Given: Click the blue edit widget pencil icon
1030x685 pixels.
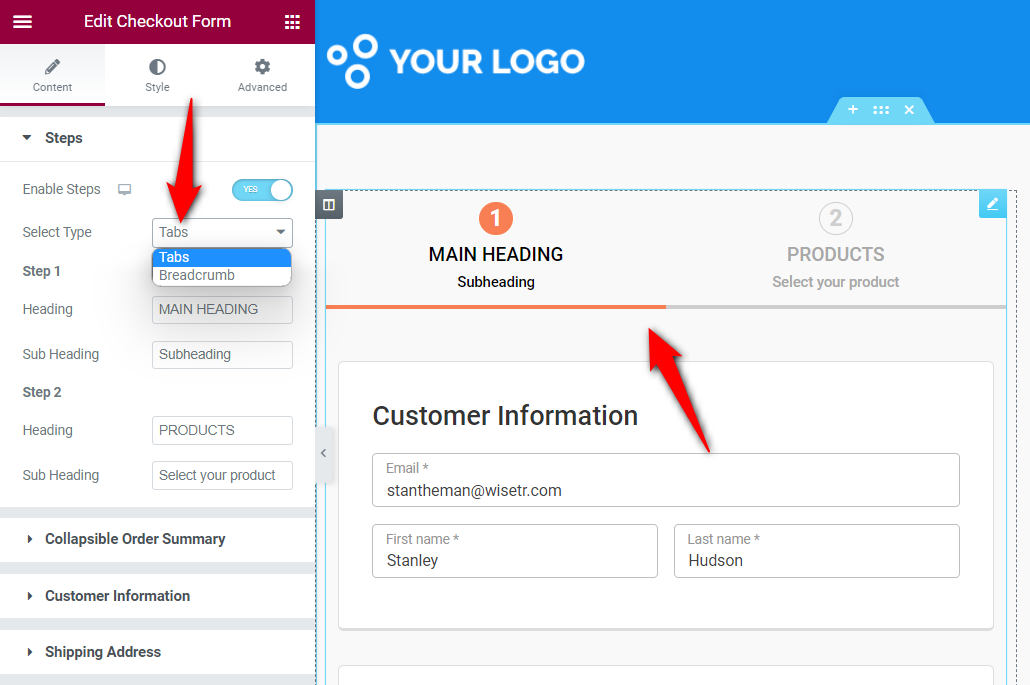Looking at the screenshot, I should click(x=993, y=204).
